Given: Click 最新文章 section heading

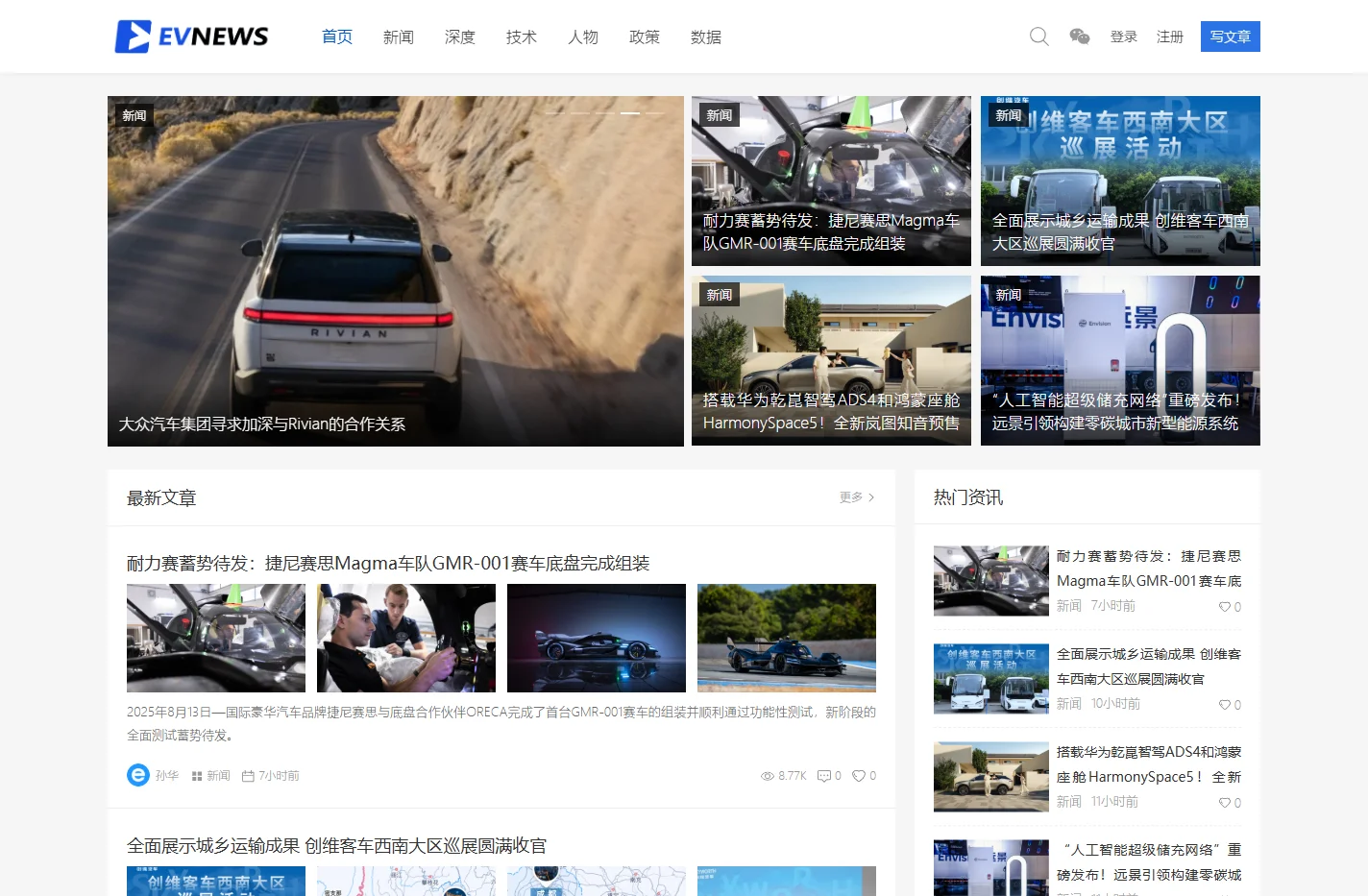Looking at the screenshot, I should coord(161,498).
